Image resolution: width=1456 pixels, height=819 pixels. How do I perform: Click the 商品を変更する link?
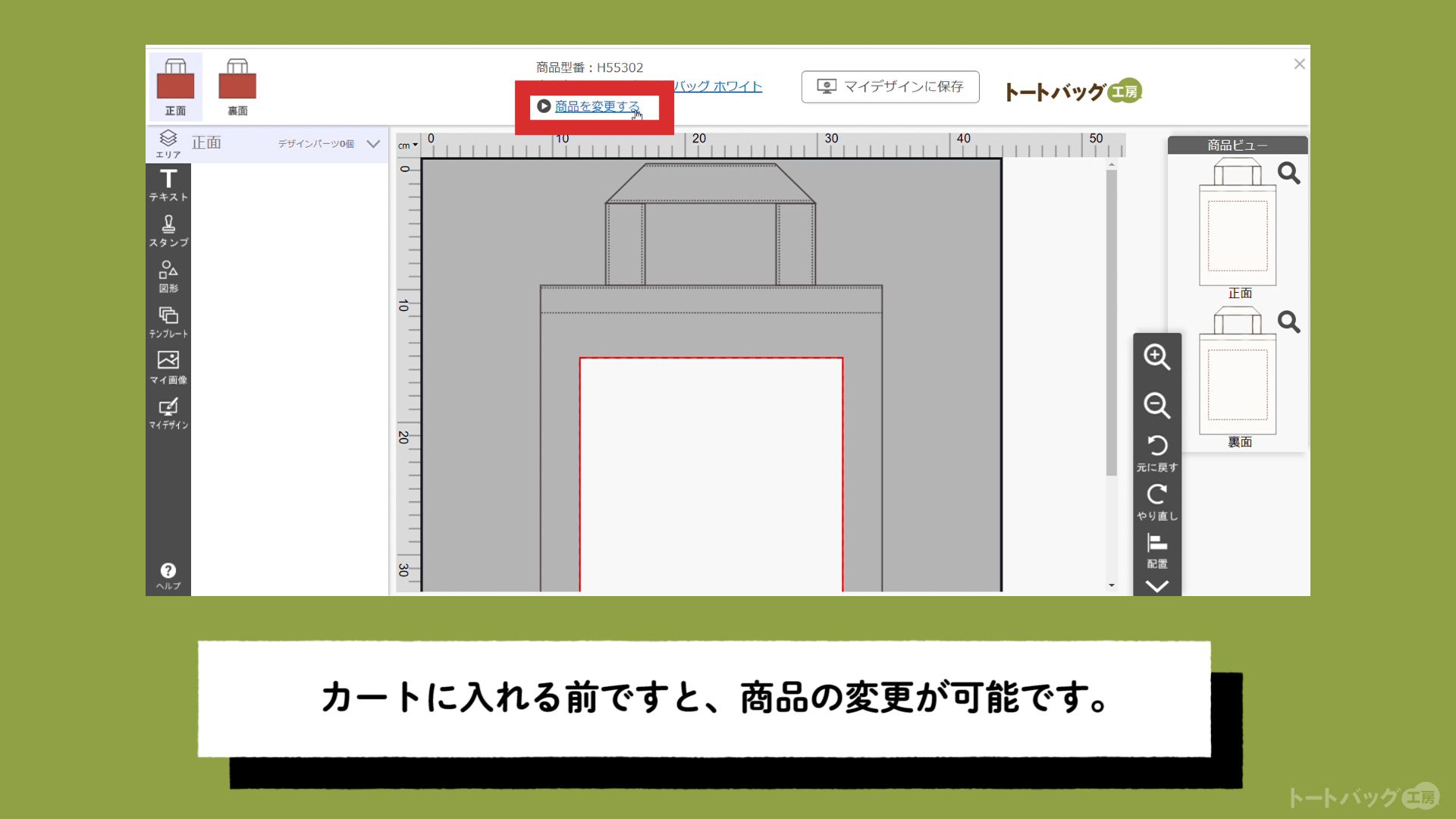(x=597, y=106)
